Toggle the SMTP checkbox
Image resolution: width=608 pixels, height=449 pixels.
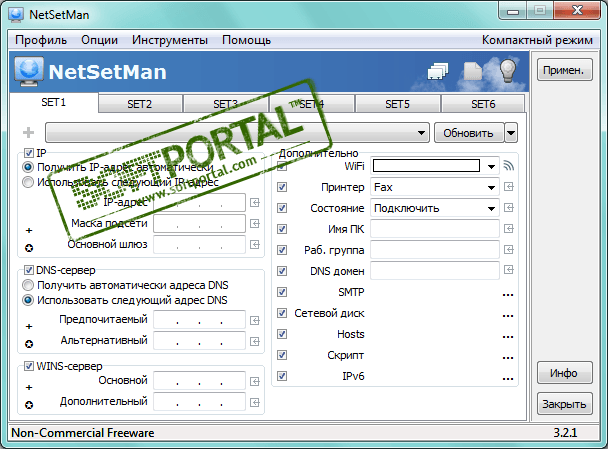[x=282, y=292]
